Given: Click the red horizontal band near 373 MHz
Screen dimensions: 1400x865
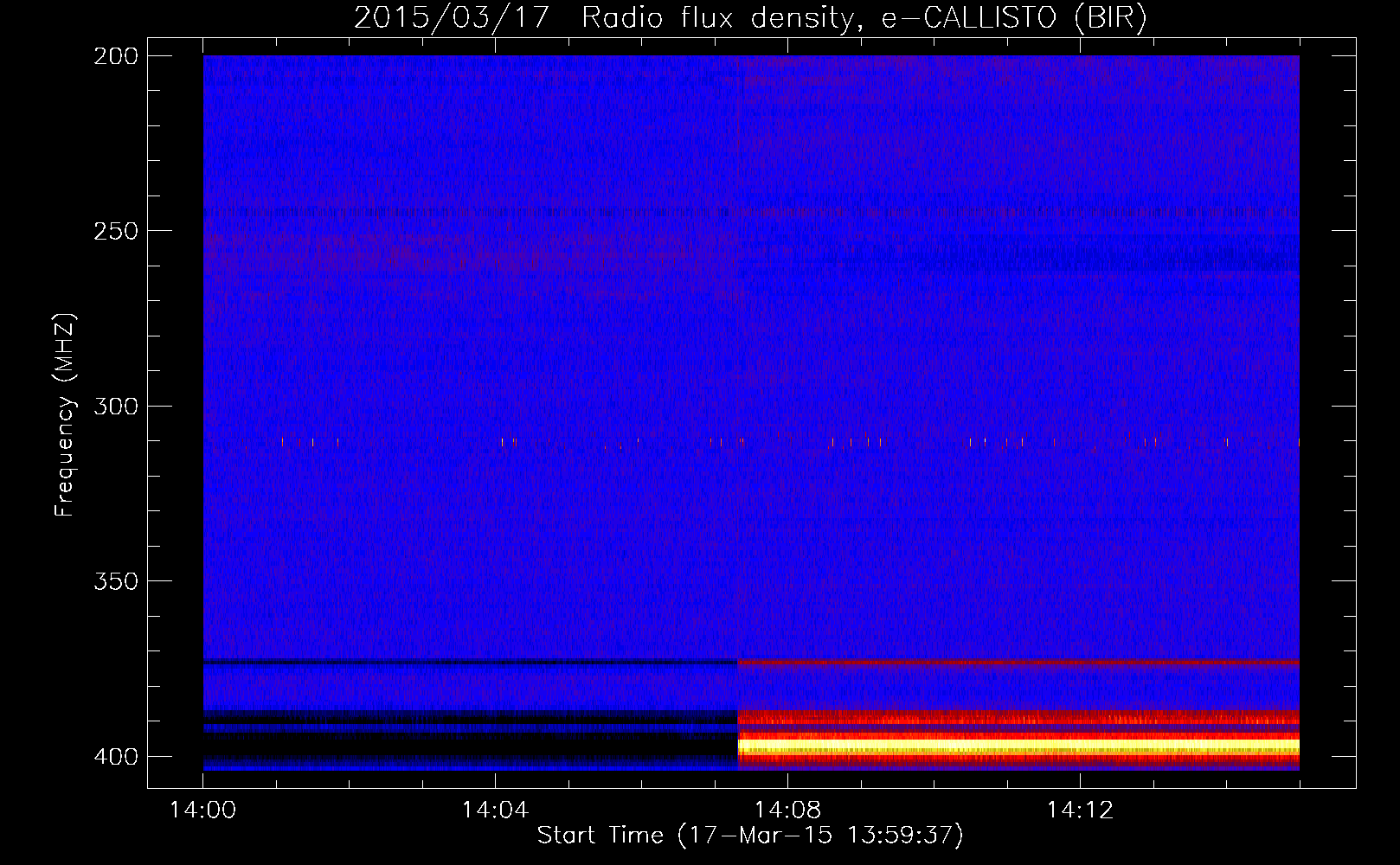Looking at the screenshot, I should coord(1018,662).
